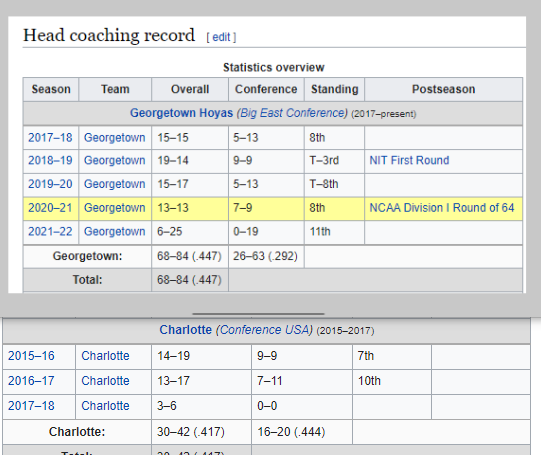Screen dimensions: 541x455
Task: Click Charlotte team link in 2016–17 row
Action: tap(105, 381)
